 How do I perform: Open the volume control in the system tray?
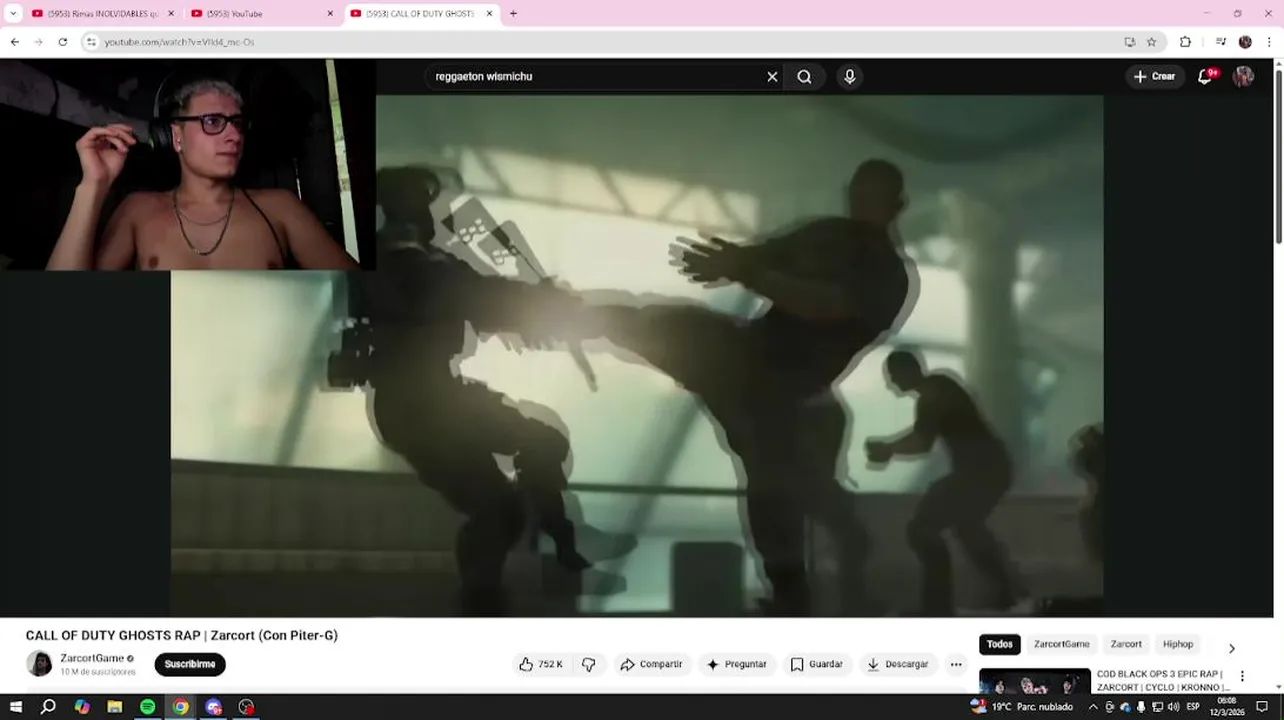(1173, 707)
